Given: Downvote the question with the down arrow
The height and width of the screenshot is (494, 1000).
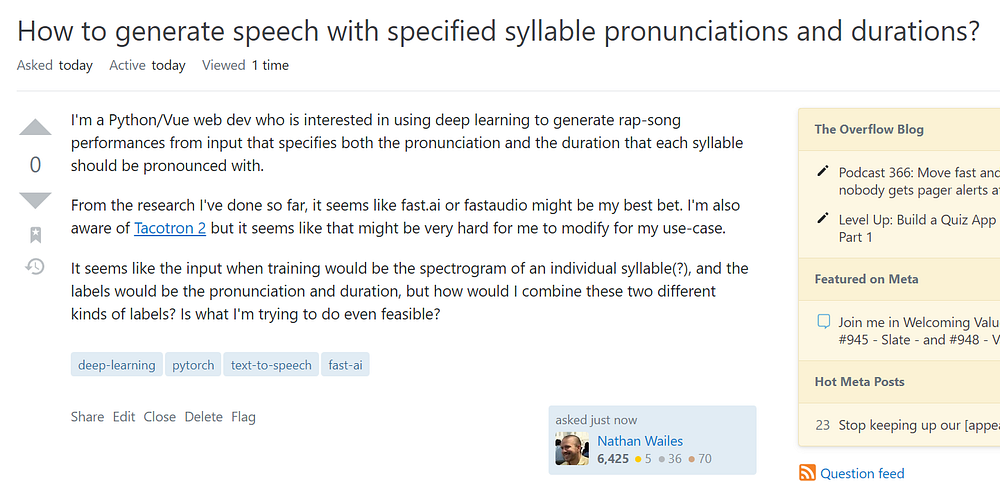Looking at the screenshot, I should coord(35,200).
